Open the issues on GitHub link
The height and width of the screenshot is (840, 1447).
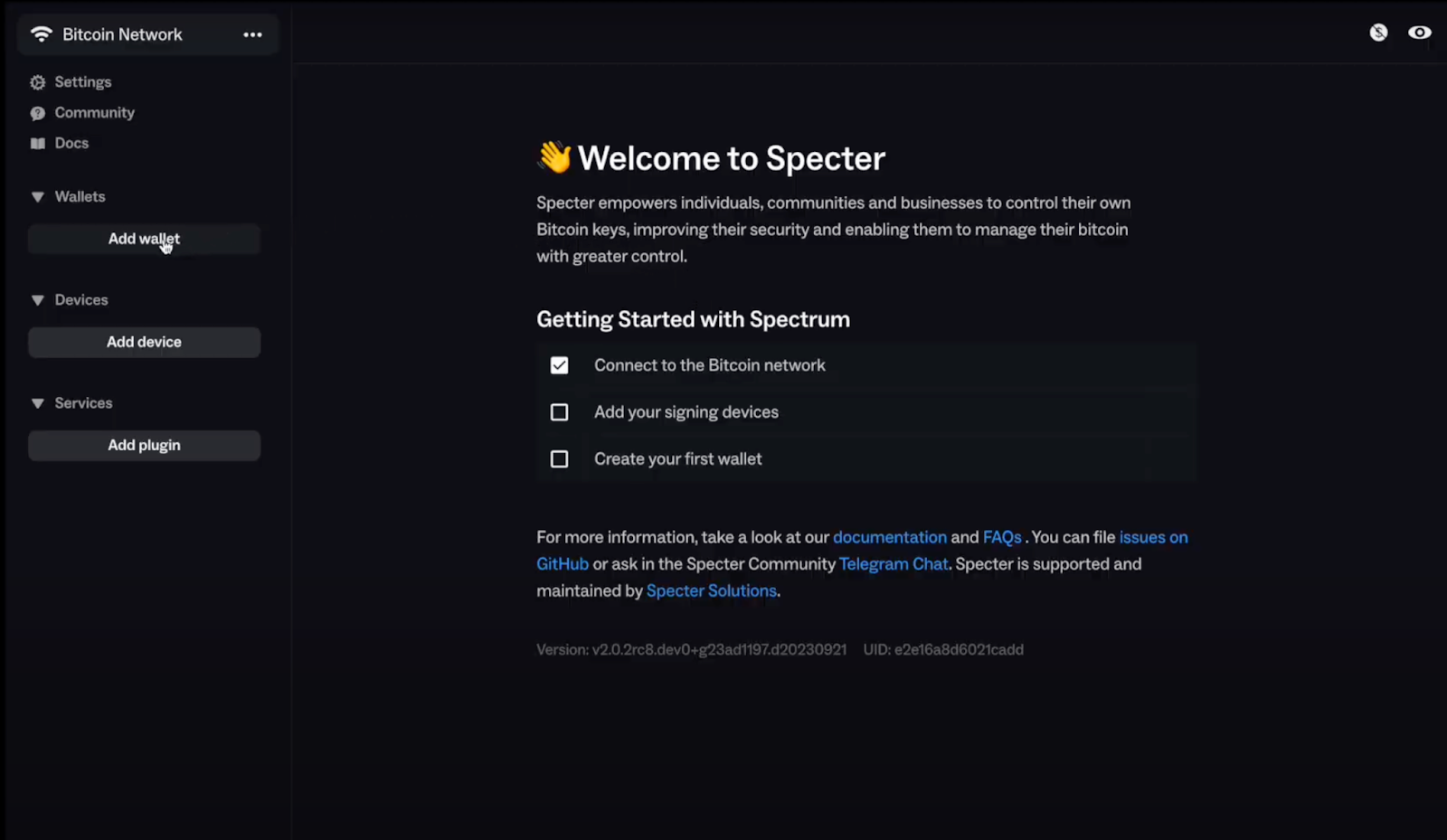pos(1153,537)
